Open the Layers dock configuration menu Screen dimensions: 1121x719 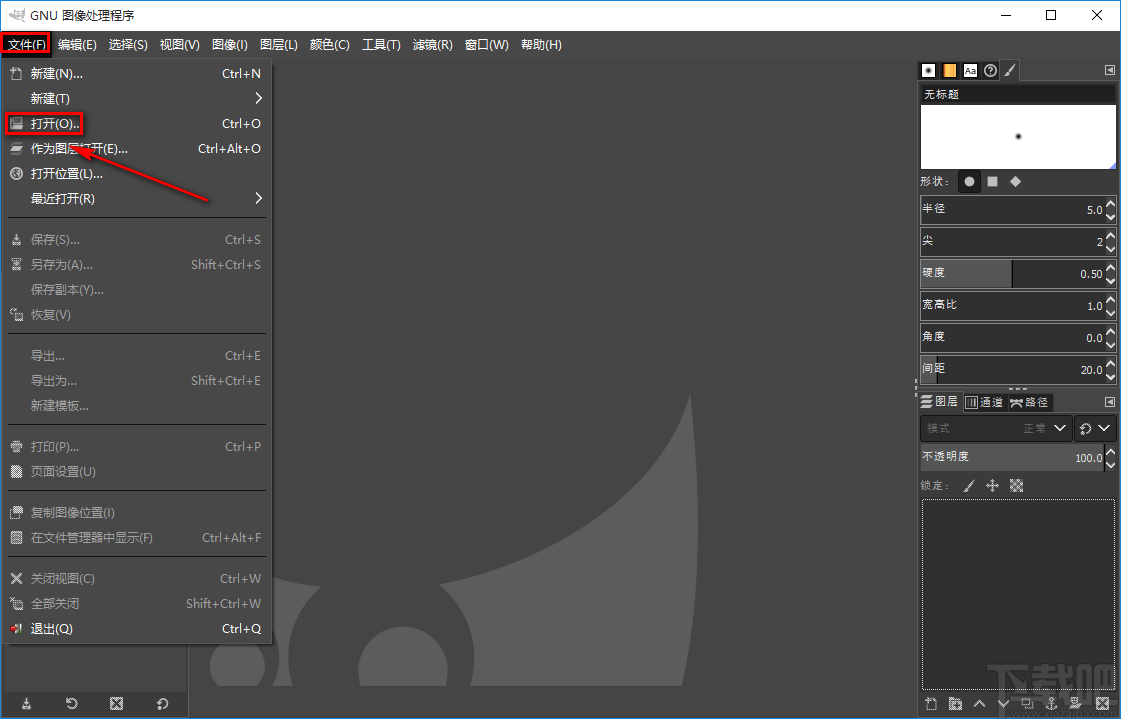pyautogui.click(x=1110, y=402)
